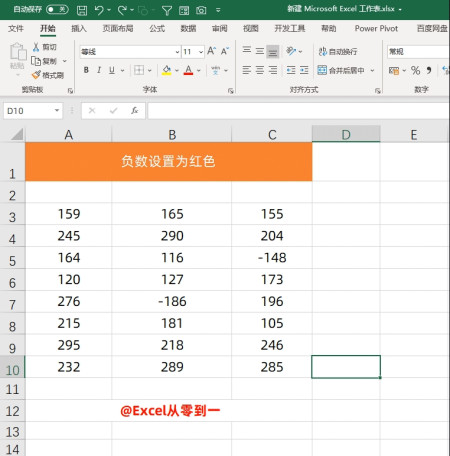Click the Select All corner triangle
This screenshot has height=456, width=450.
click(x=16, y=134)
